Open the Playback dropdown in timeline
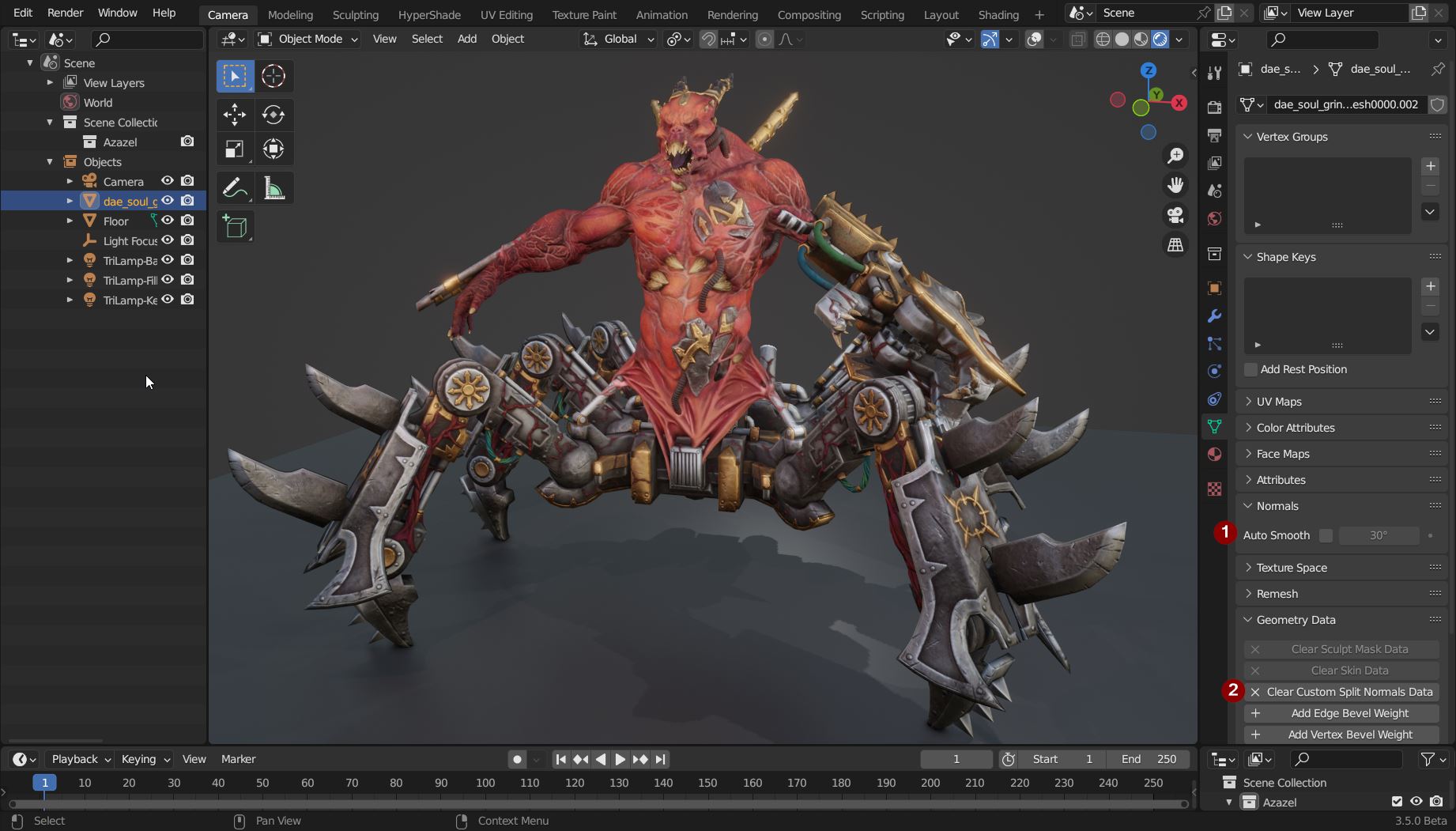Image resolution: width=1456 pixels, height=831 pixels. (80, 759)
